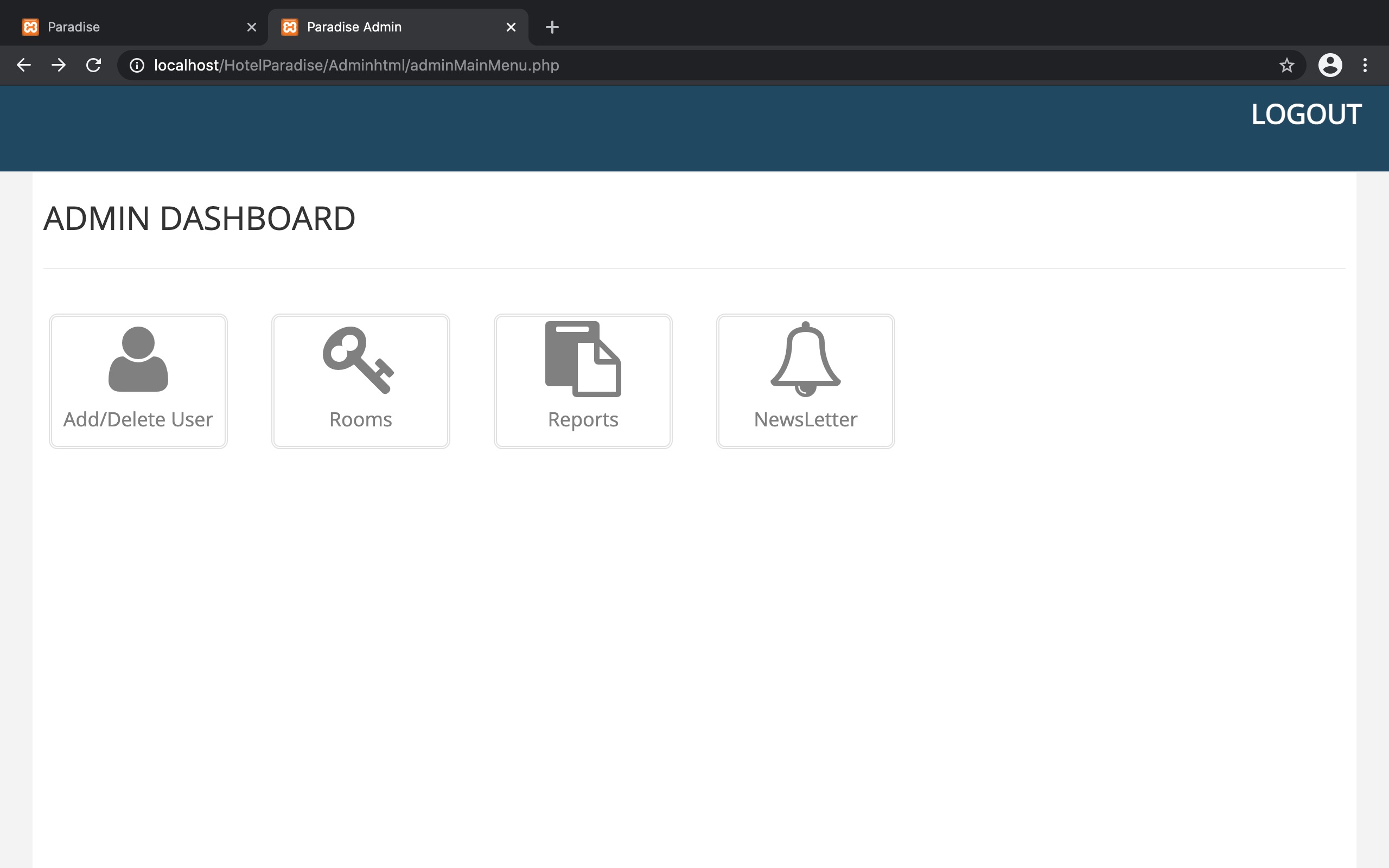View site information icon in address bar

[137, 66]
